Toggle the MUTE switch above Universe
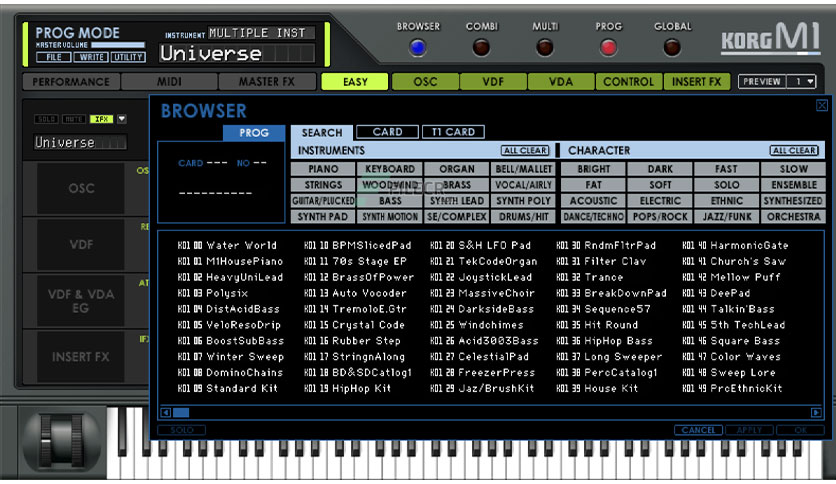The height and width of the screenshot is (484, 836). [74, 119]
